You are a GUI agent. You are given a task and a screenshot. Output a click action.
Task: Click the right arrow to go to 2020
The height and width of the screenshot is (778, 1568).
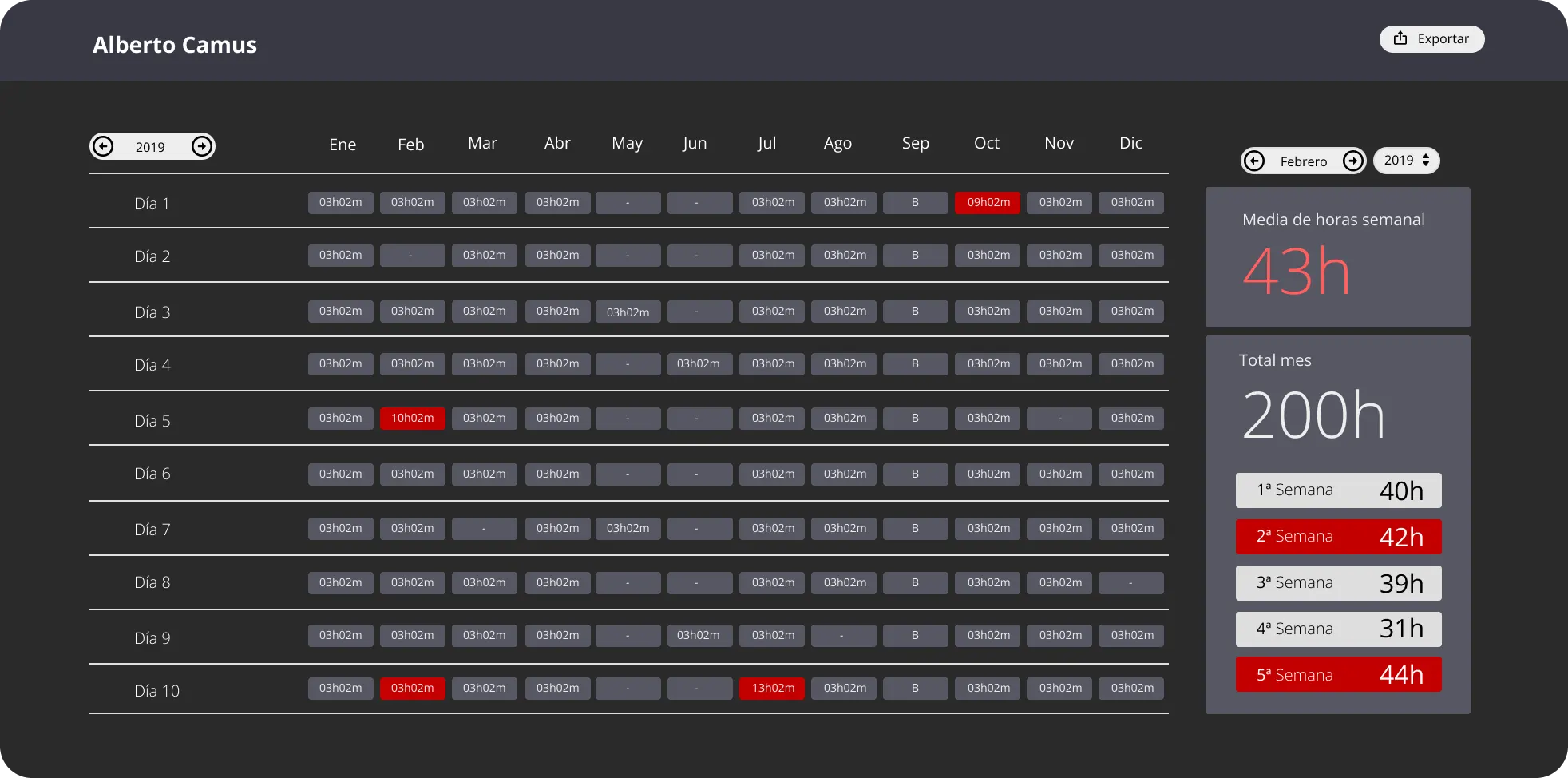(x=202, y=146)
